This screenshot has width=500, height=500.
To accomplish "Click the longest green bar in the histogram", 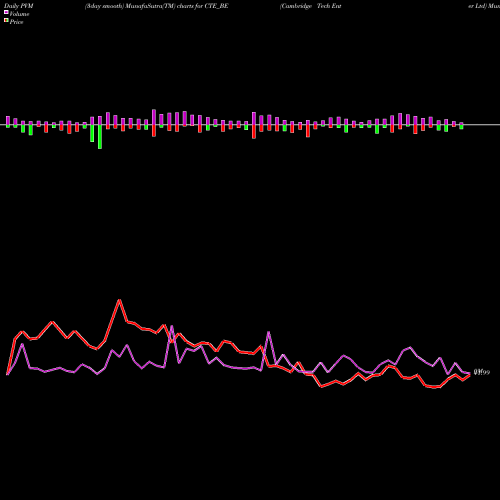I will (100, 137).
